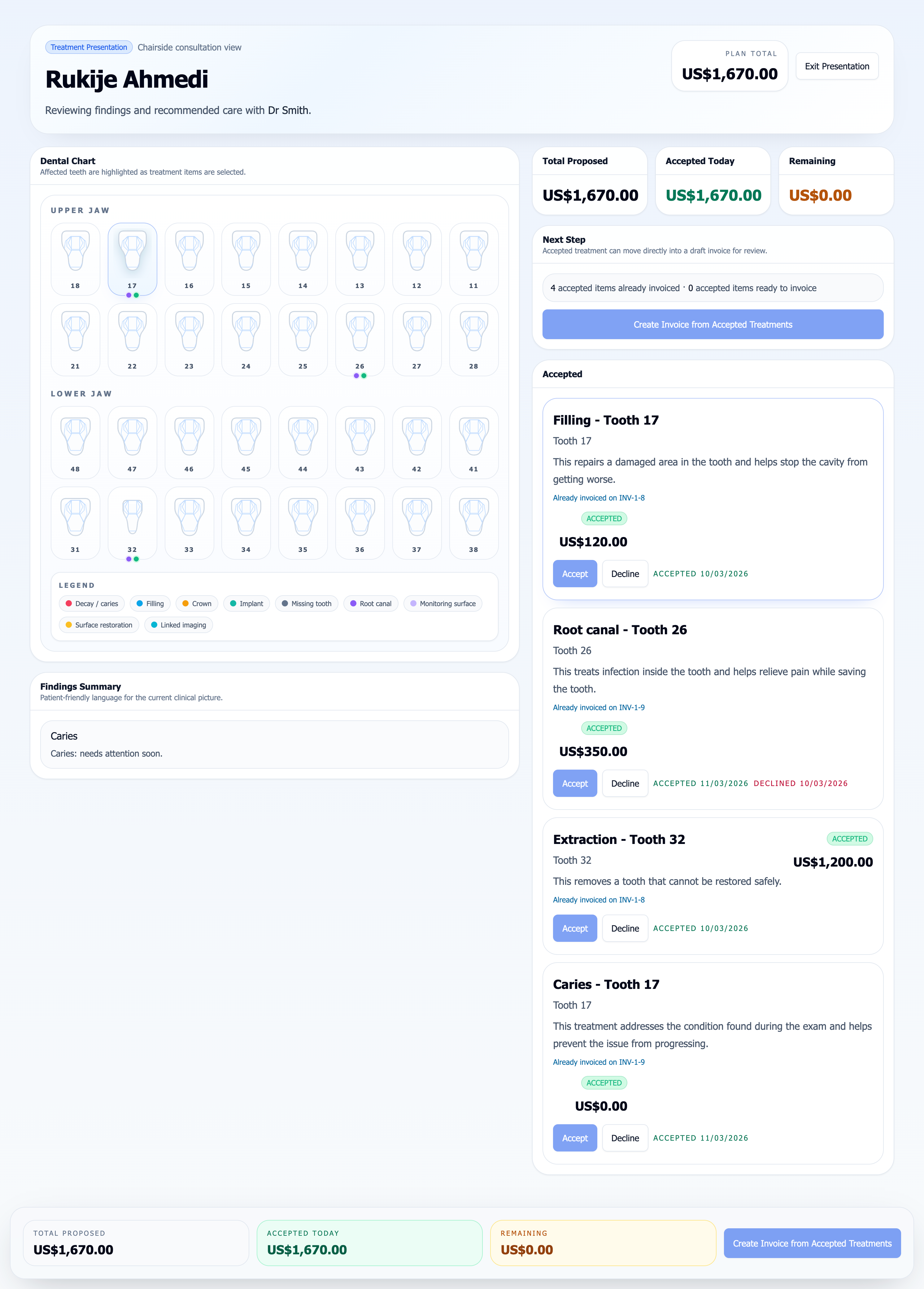
Task: Open the Treatment Presentation tab
Action: click(88, 47)
